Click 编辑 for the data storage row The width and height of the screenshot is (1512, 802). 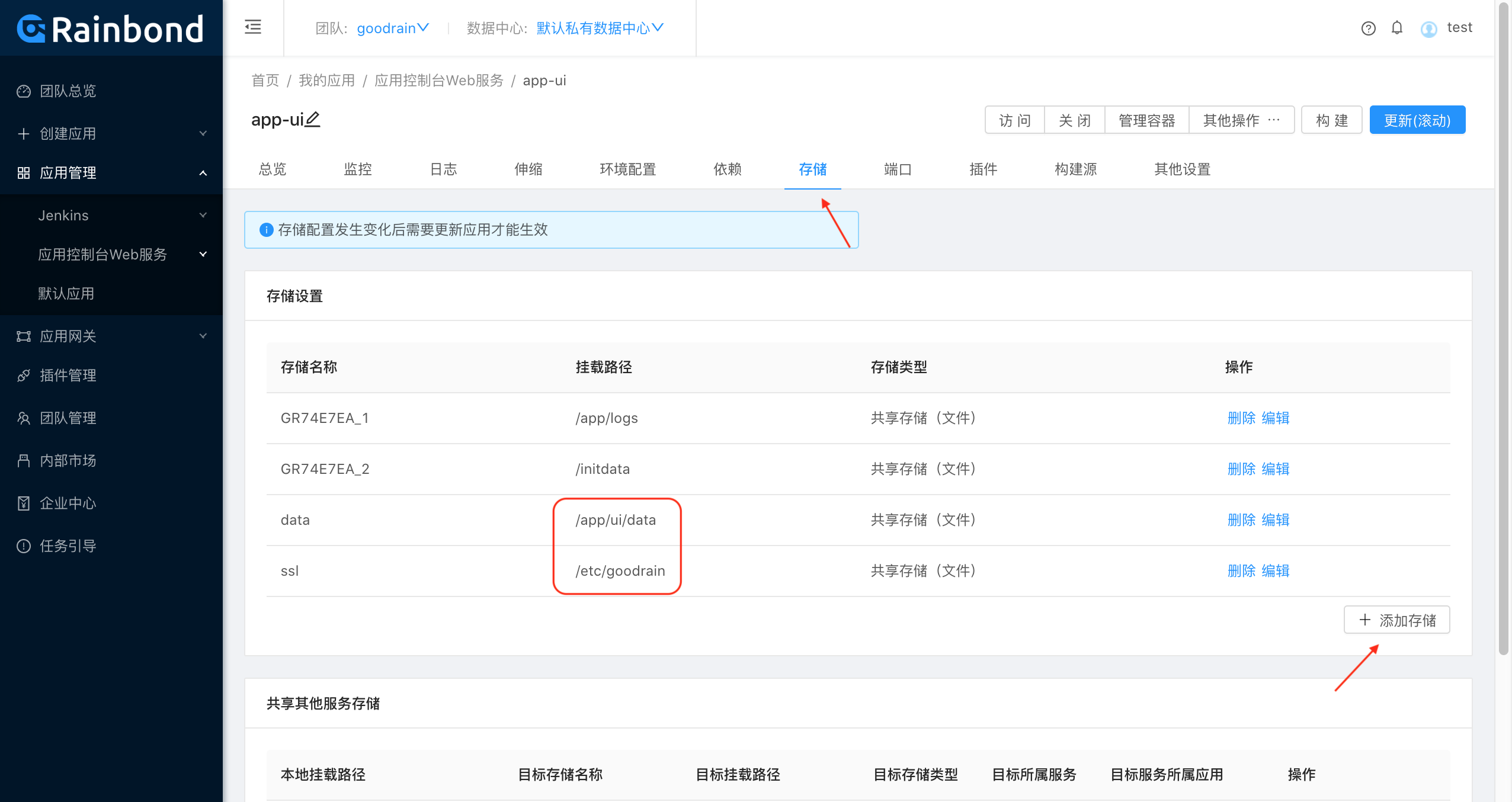[x=1276, y=520]
